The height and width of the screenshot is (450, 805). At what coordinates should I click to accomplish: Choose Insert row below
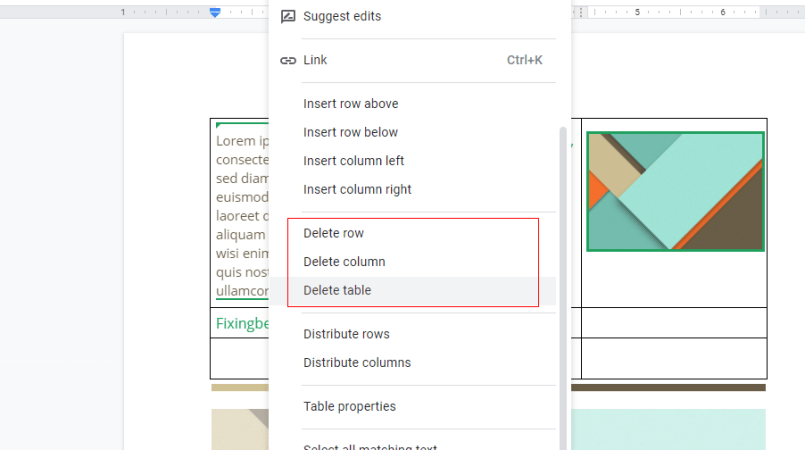pyautogui.click(x=350, y=132)
